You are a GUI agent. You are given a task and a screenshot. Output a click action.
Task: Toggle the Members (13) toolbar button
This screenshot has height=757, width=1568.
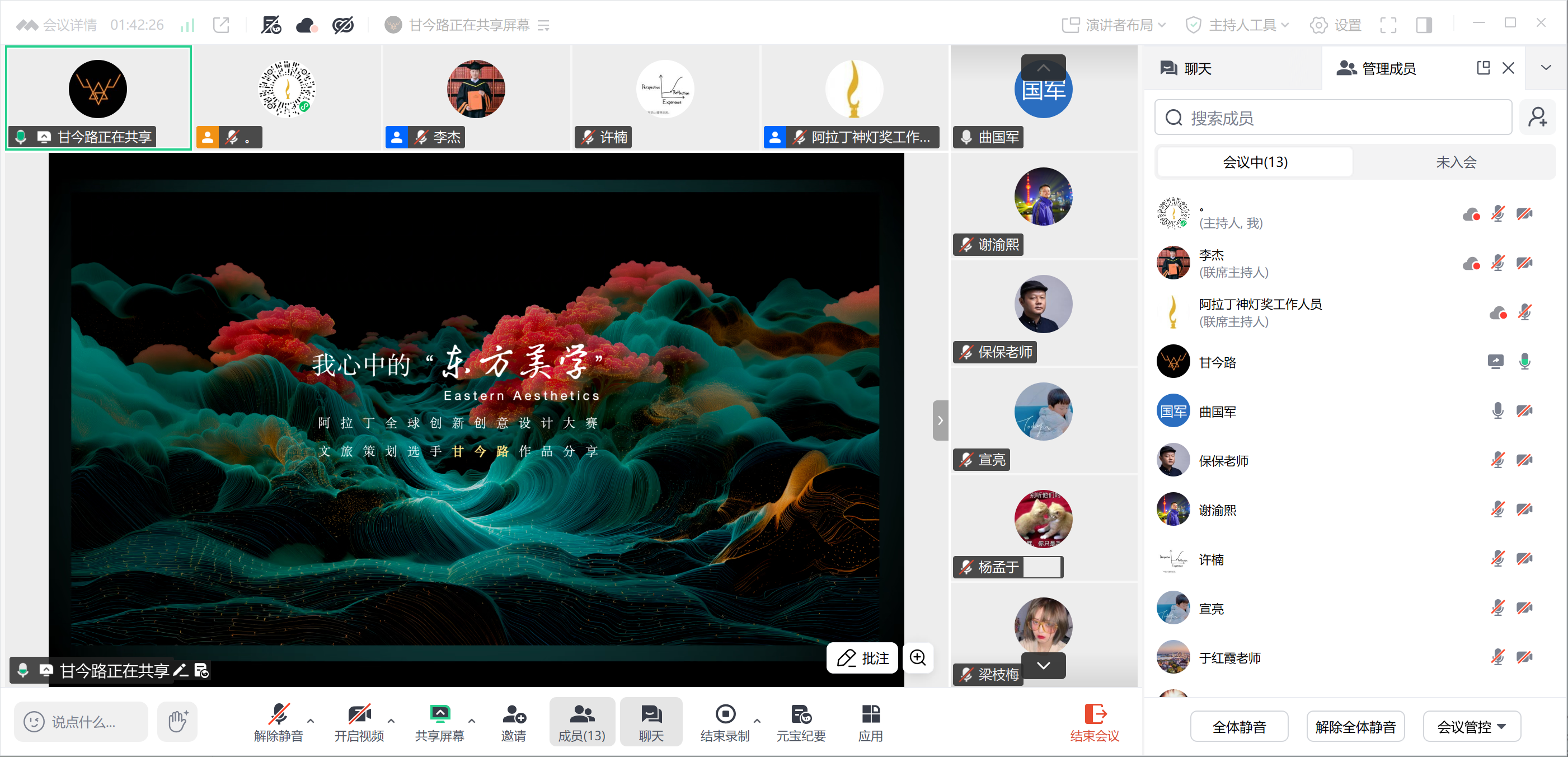pos(582,723)
